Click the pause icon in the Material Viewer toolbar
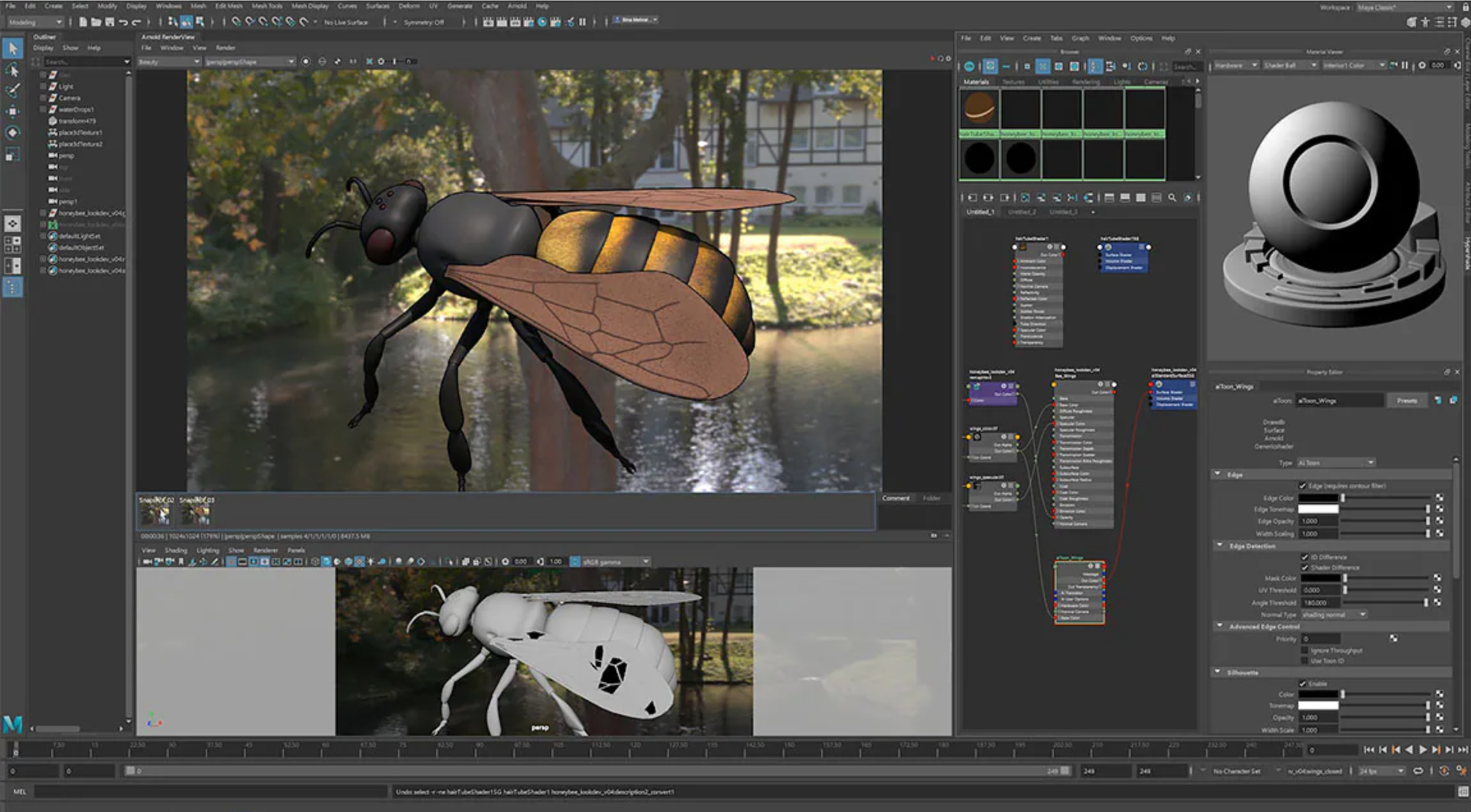The height and width of the screenshot is (812, 1471). click(x=1404, y=65)
